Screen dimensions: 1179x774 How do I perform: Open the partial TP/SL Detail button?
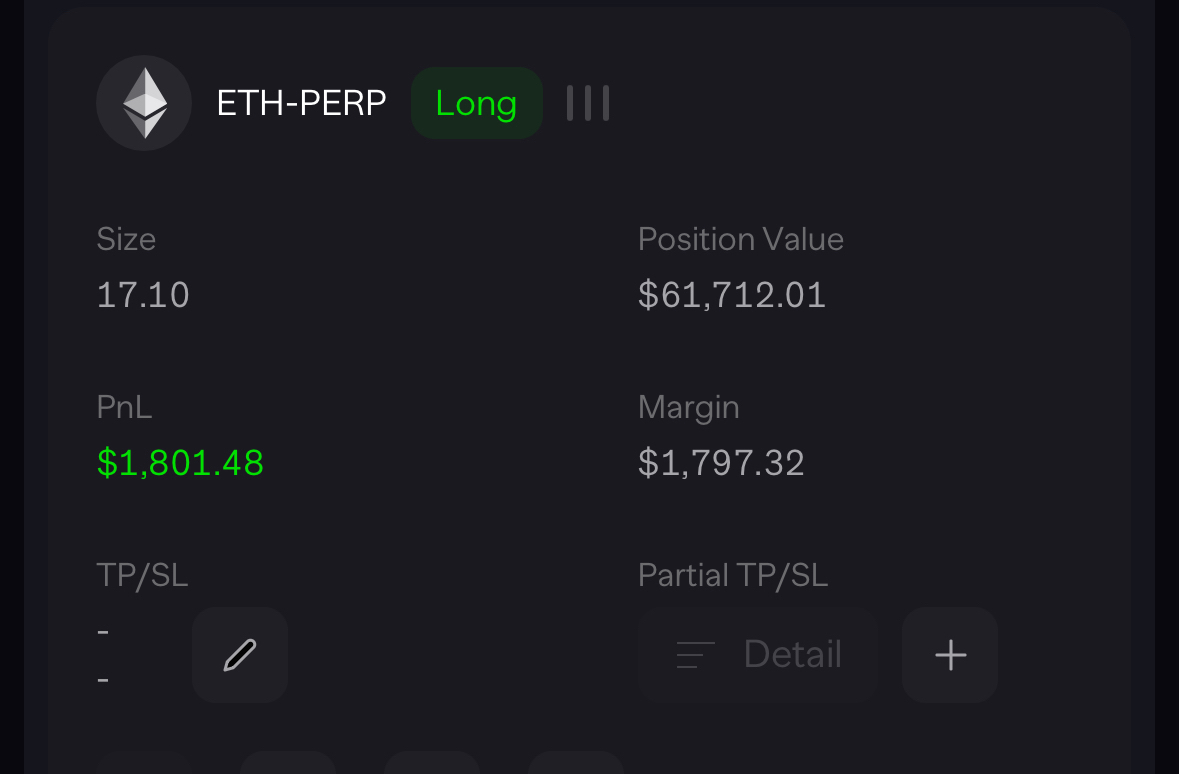(758, 655)
